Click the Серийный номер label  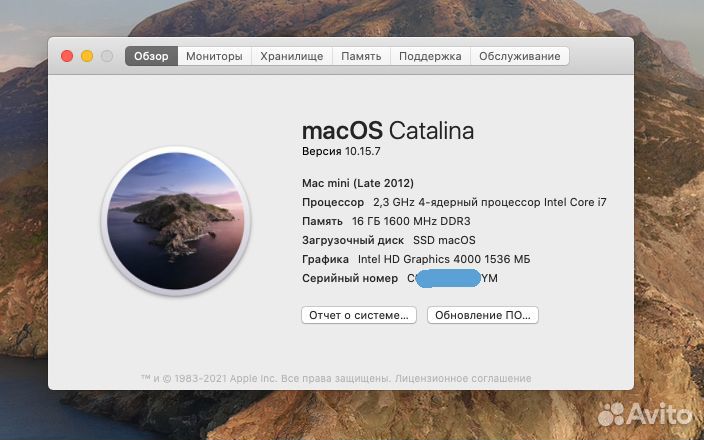pos(350,278)
